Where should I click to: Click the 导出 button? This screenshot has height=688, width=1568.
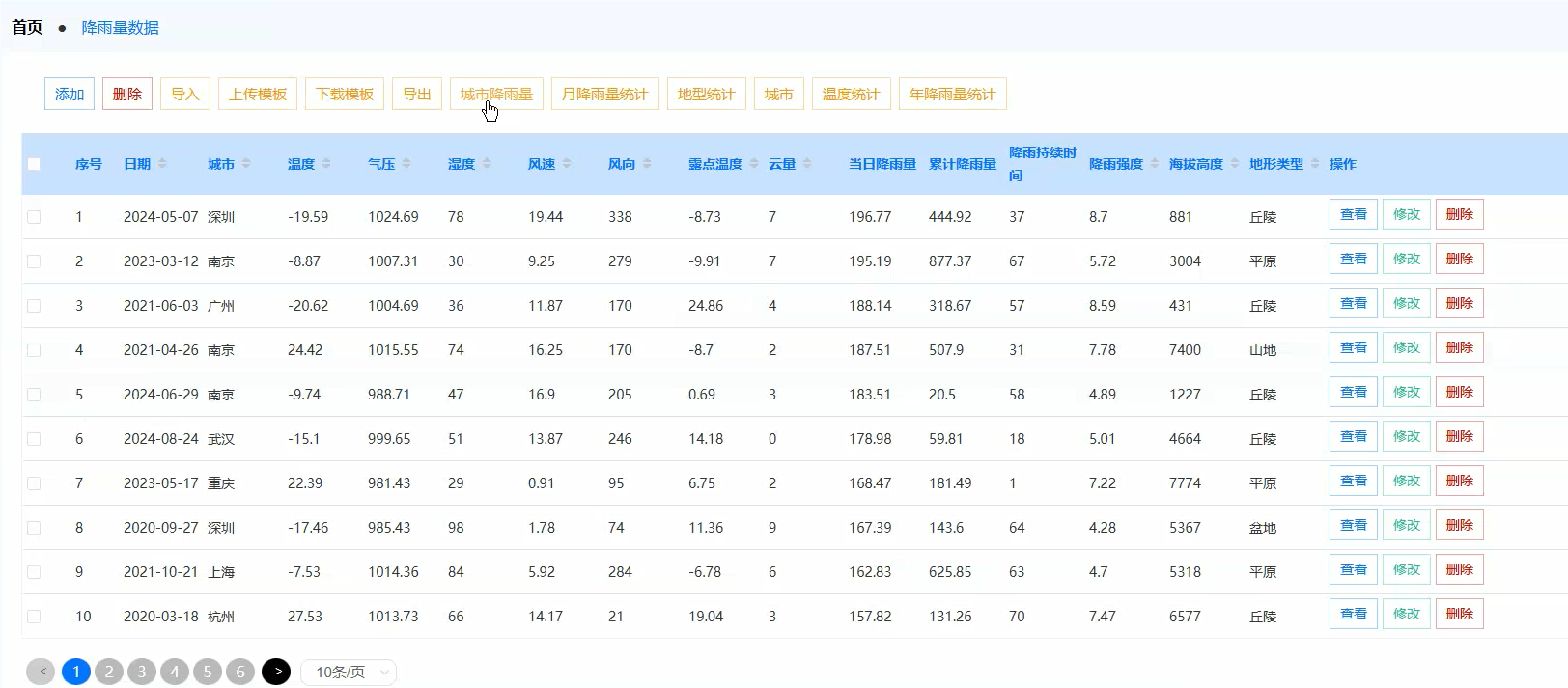click(417, 94)
